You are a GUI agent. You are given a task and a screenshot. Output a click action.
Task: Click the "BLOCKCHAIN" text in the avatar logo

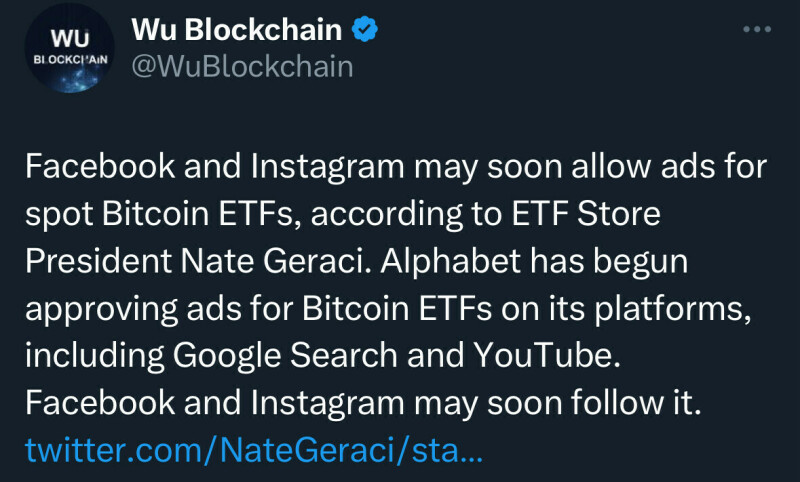[x=70, y=59]
